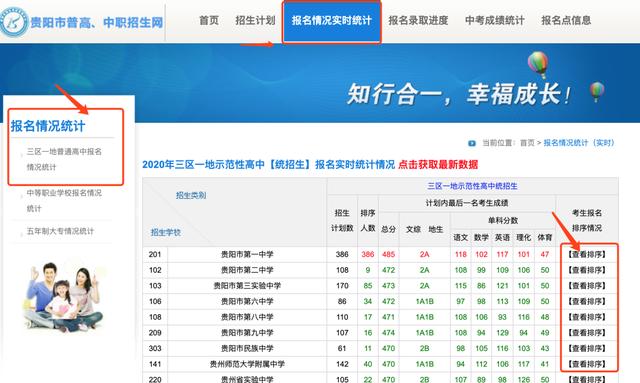
Task: Click 点击获取最新数据 red link
Action: (438, 165)
